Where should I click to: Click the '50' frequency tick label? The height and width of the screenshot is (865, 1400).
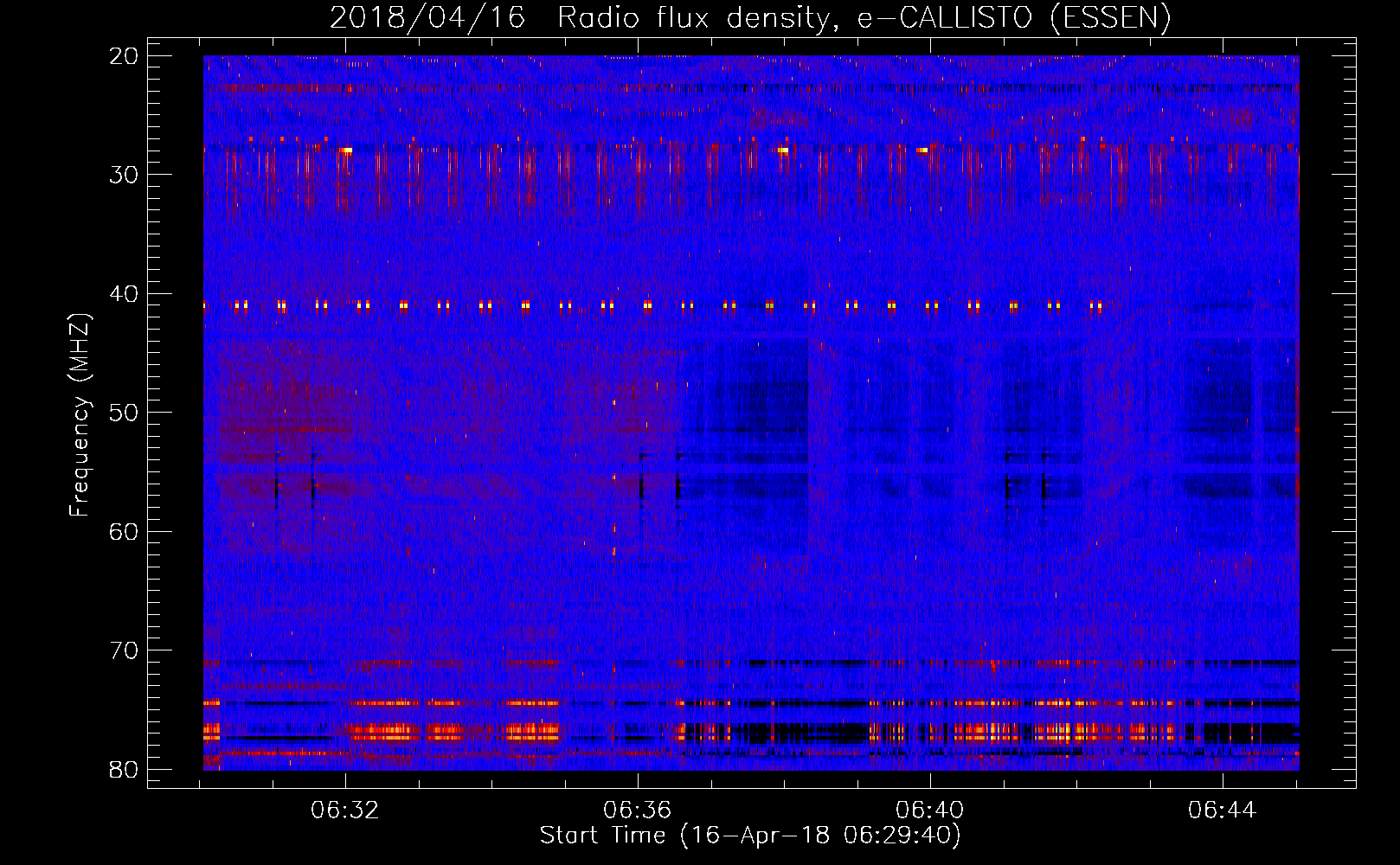[x=124, y=413]
